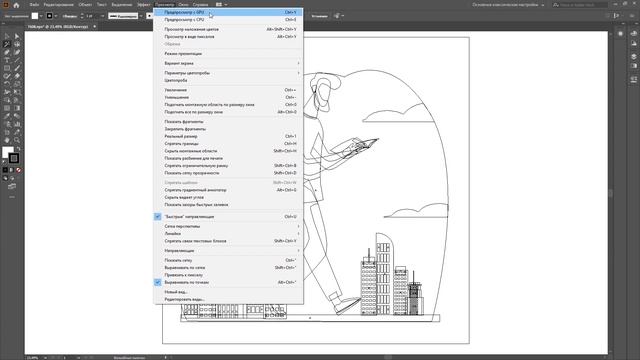Open the stroke weight dropdown
Image resolution: width=640 pixels, height=360 pixels.
(x=102, y=16)
